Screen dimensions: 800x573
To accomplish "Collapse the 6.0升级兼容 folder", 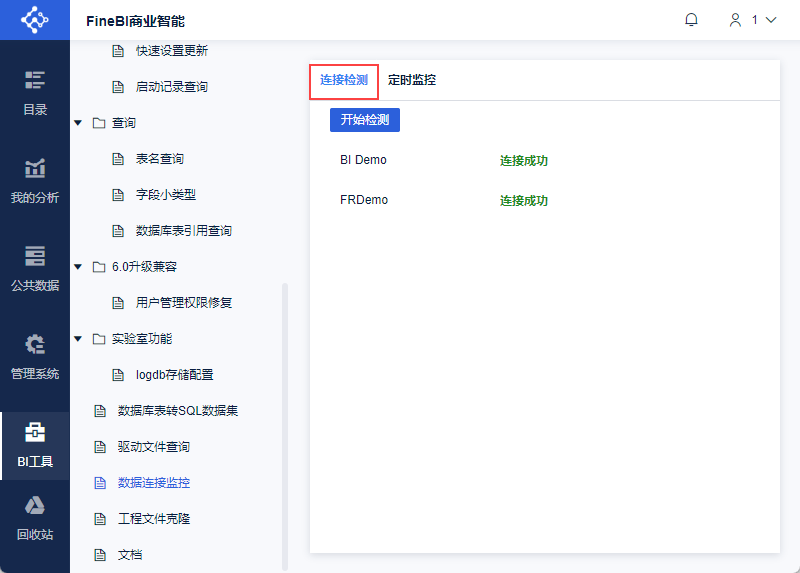I will click(78, 267).
